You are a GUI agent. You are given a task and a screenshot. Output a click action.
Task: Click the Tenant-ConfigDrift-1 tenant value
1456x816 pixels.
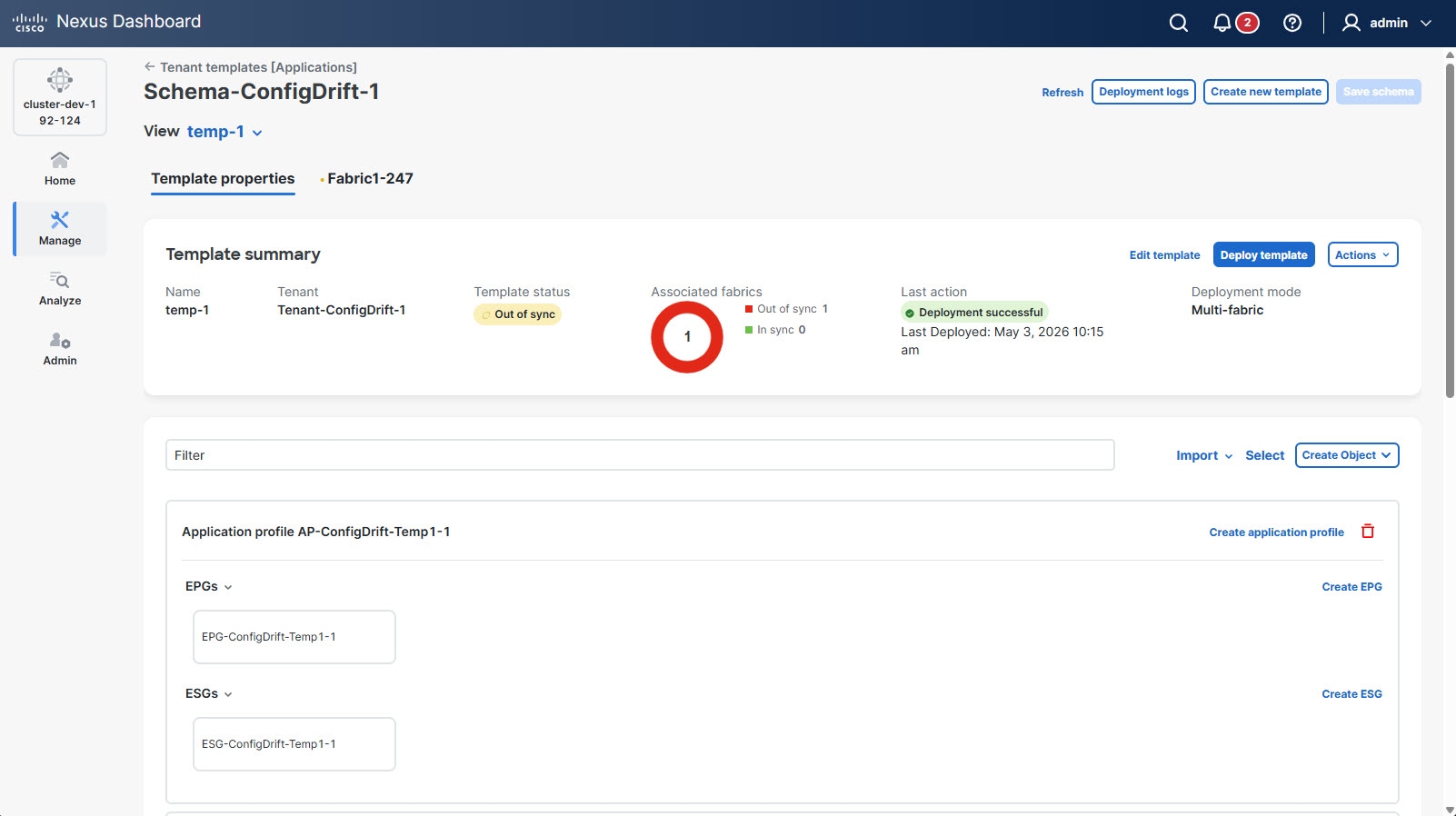pos(342,310)
